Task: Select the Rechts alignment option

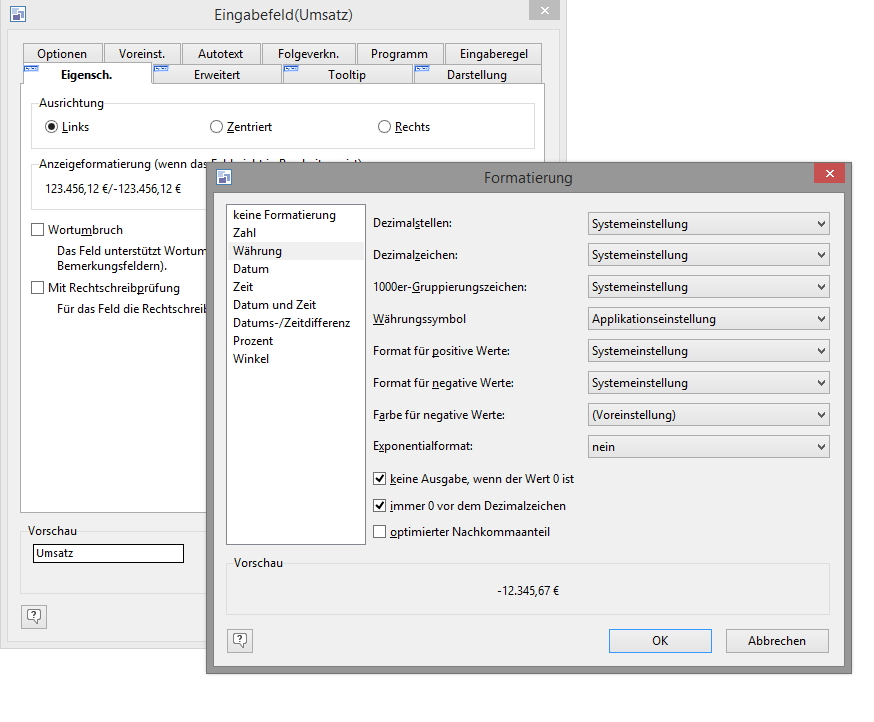Action: click(385, 127)
